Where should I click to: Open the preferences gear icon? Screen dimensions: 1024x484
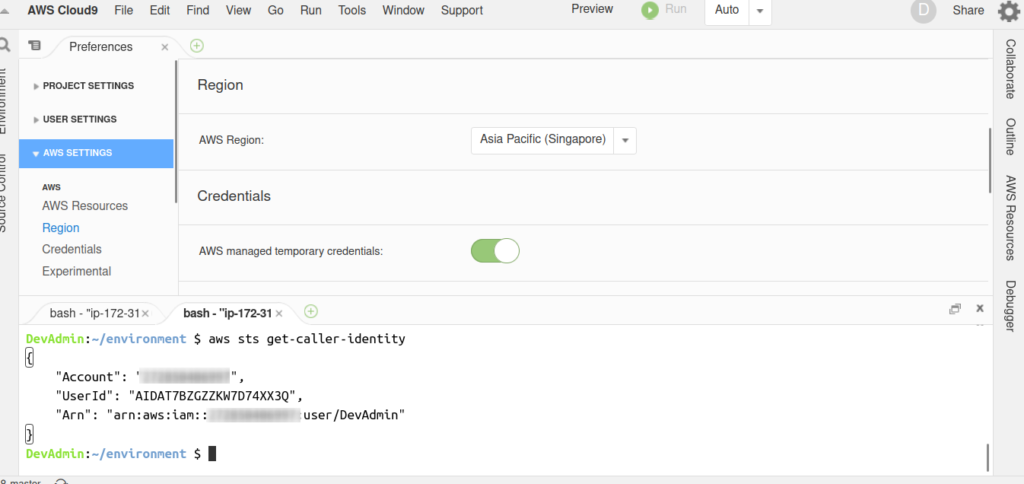1009,10
